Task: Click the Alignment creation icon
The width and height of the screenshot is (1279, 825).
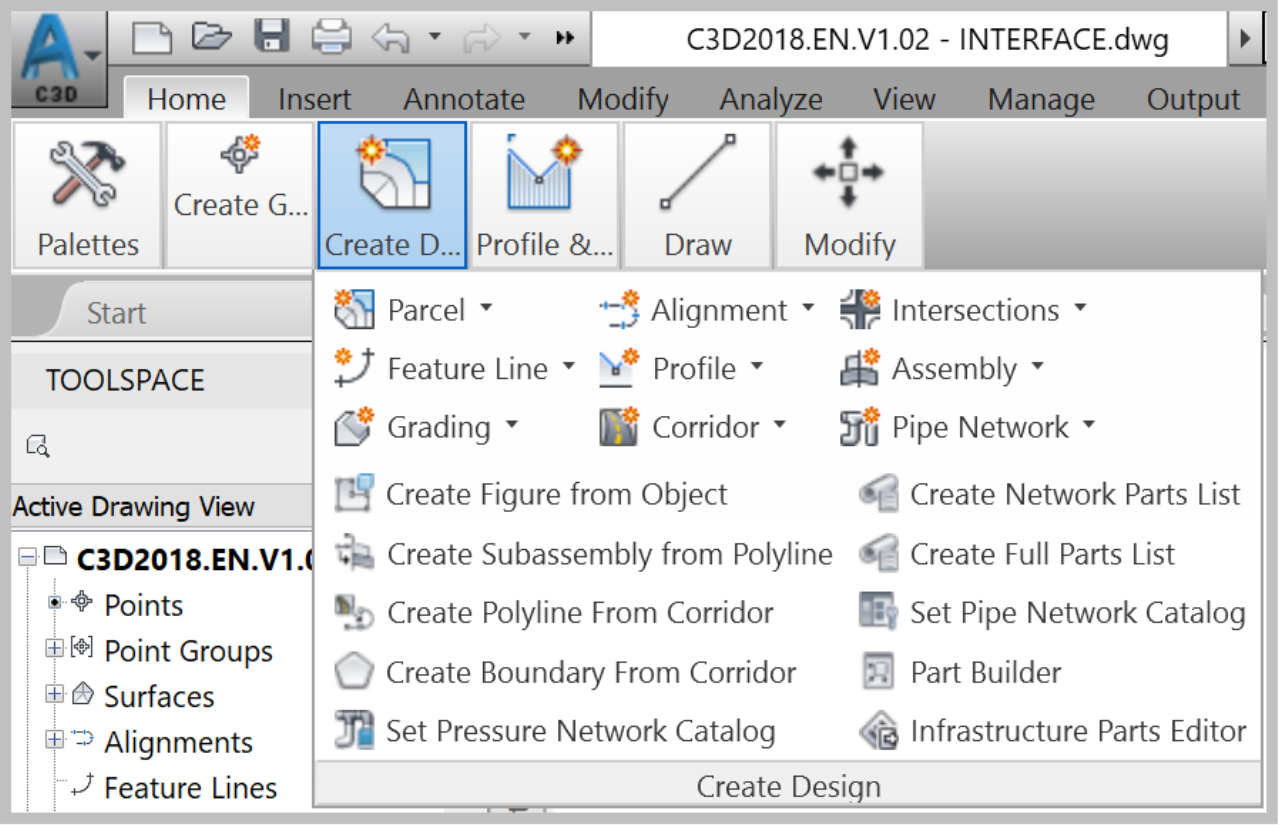Action: (x=619, y=310)
